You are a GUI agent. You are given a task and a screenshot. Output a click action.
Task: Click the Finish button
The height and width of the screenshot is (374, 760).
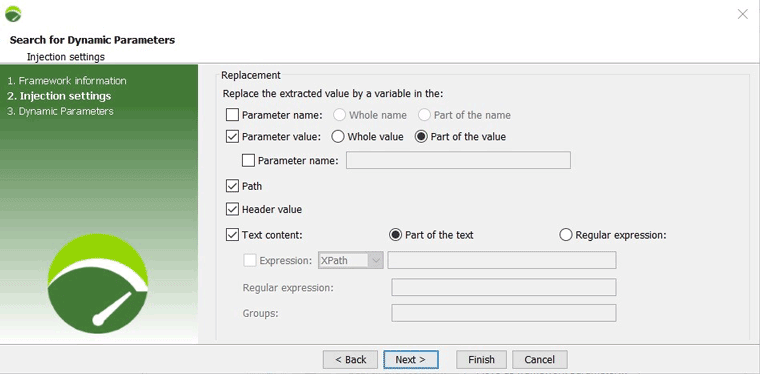[x=481, y=359]
